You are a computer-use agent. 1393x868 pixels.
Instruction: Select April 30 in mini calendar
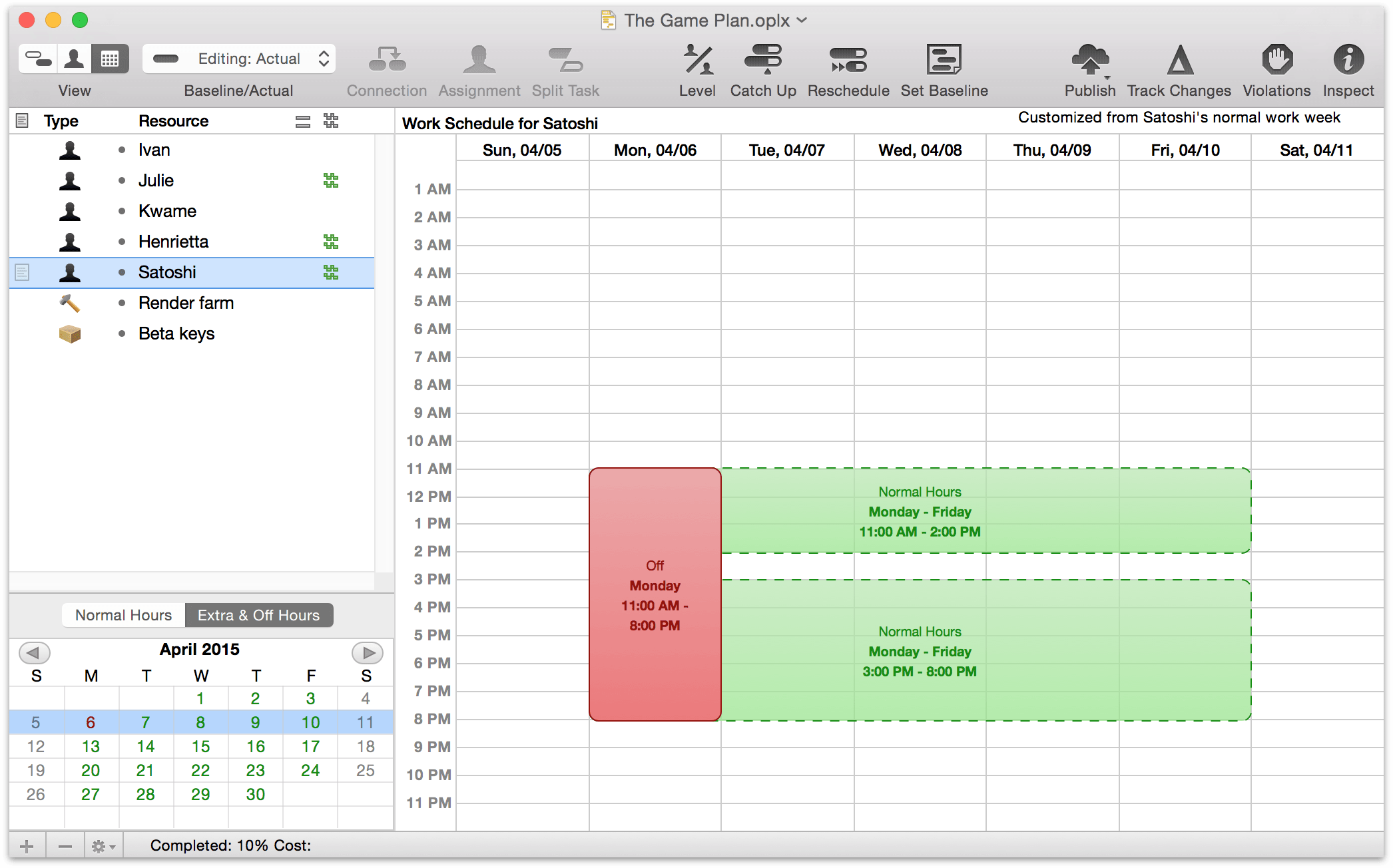click(256, 794)
